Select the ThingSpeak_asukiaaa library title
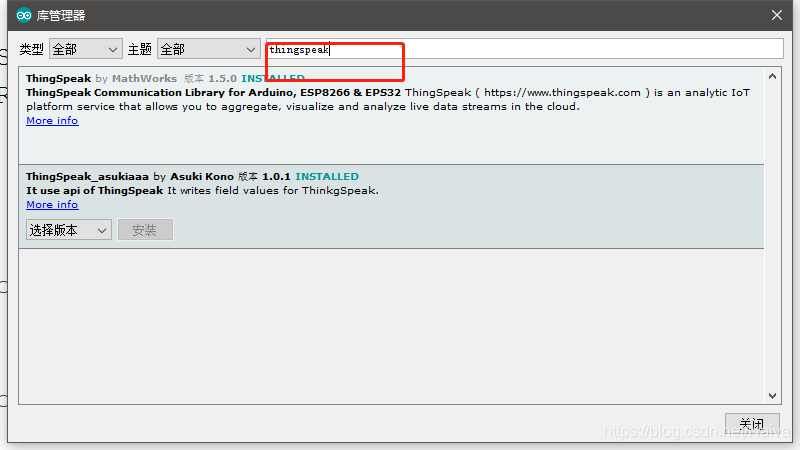This screenshot has height=450, width=800. coord(87,177)
